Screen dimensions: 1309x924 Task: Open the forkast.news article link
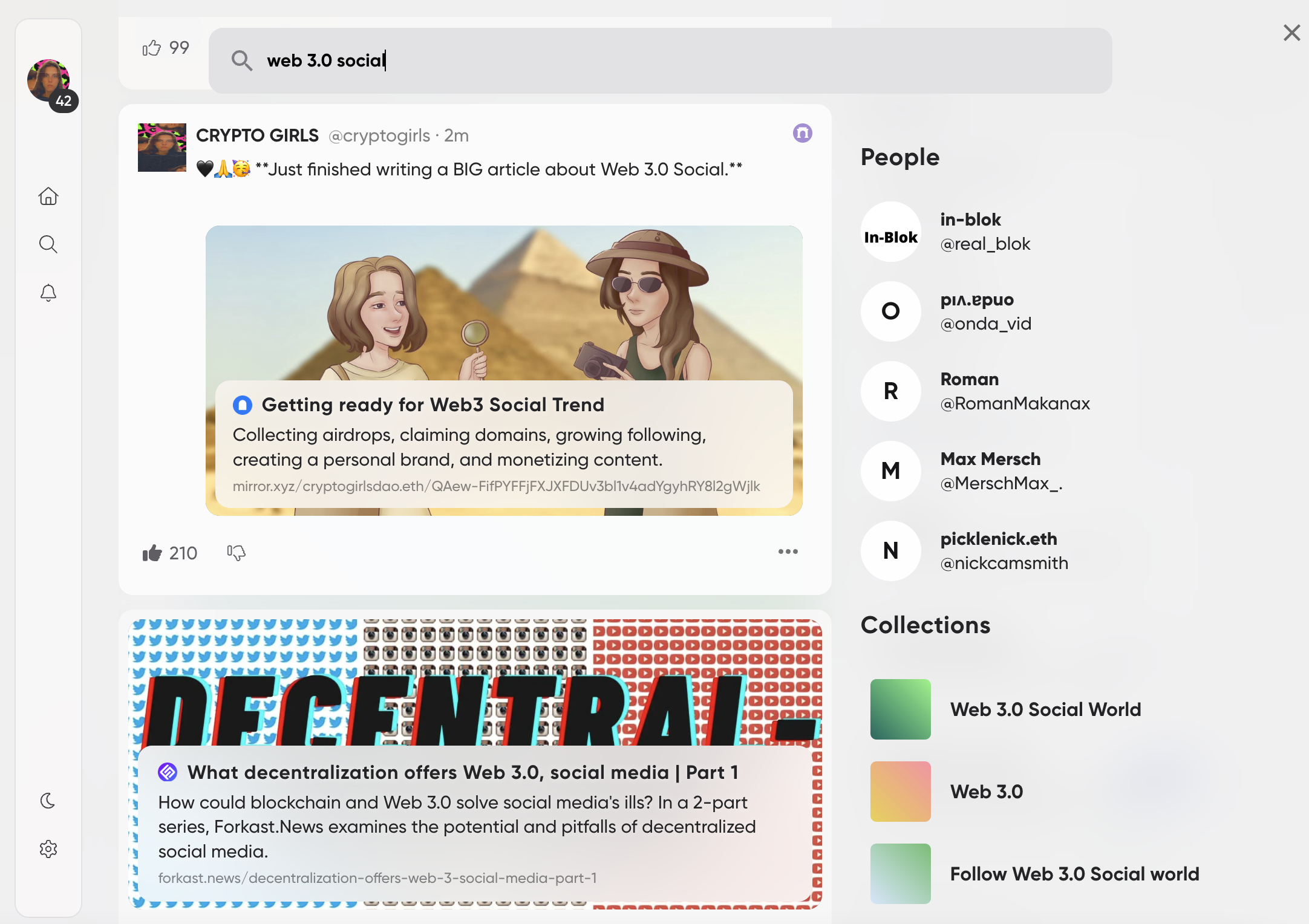pyautogui.click(x=377, y=878)
